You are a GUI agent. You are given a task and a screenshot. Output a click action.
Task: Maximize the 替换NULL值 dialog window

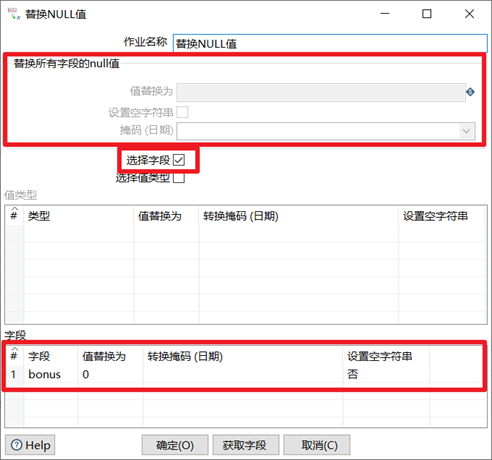tap(427, 14)
